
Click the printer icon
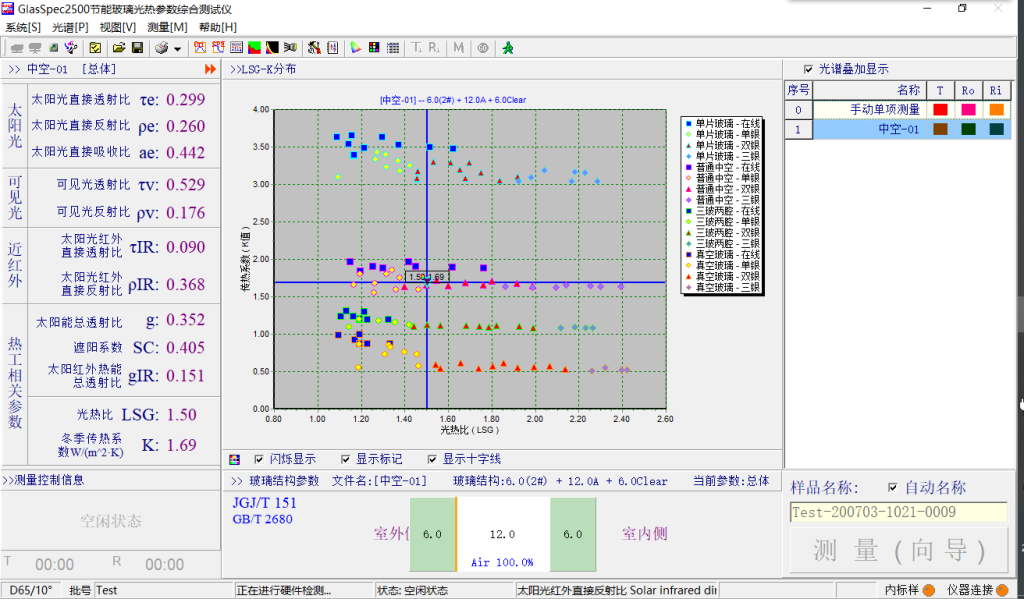click(161, 48)
